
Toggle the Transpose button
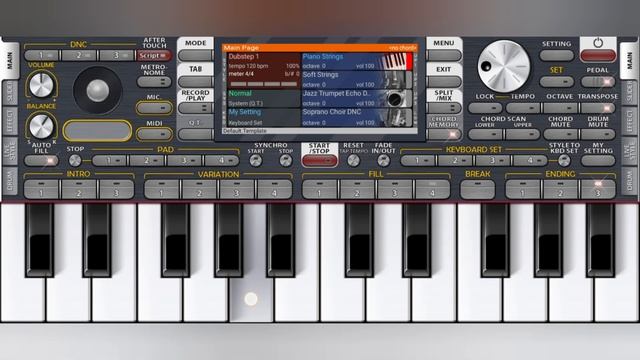pos(598,108)
